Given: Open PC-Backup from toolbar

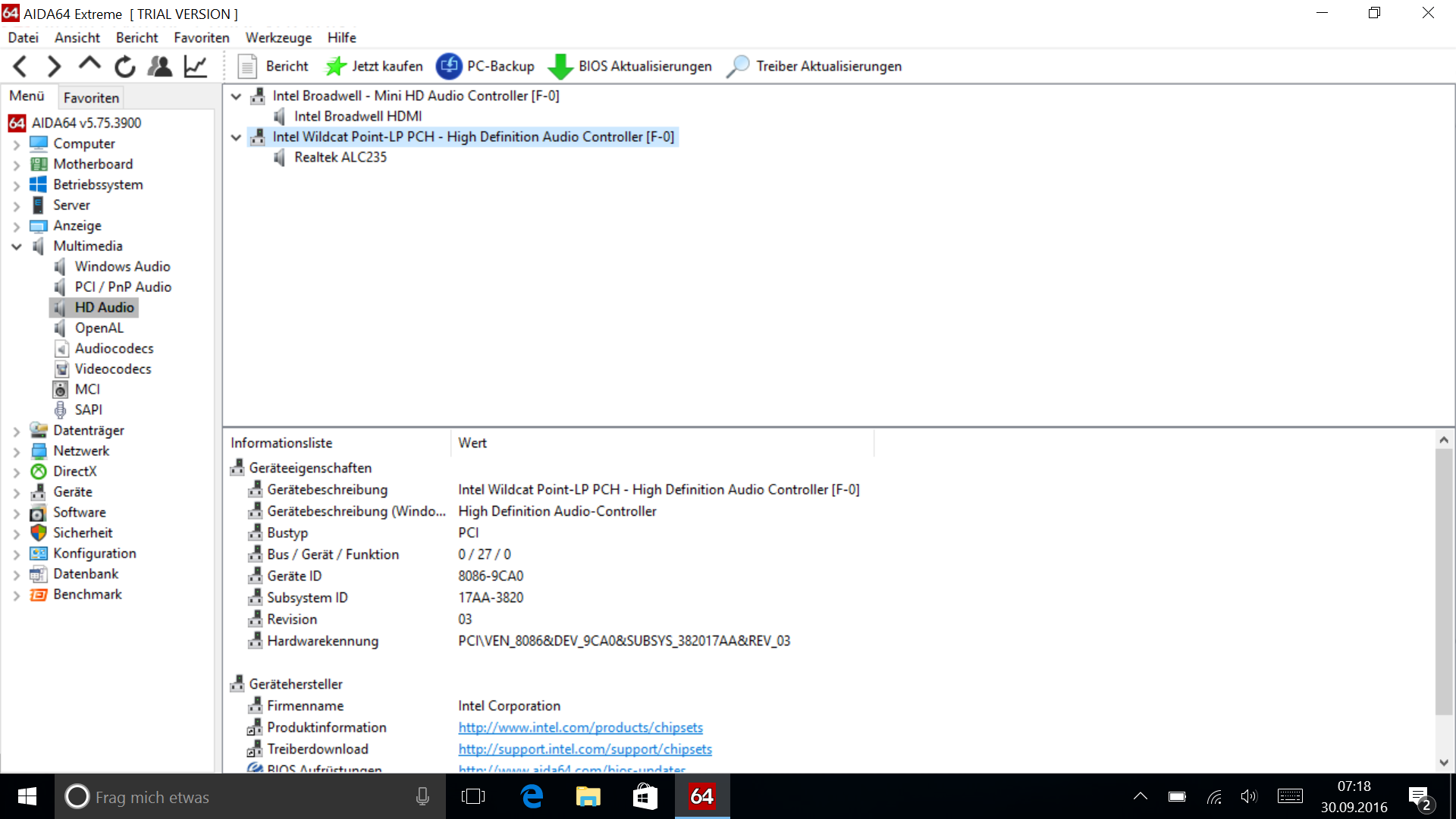Looking at the screenshot, I should (449, 67).
